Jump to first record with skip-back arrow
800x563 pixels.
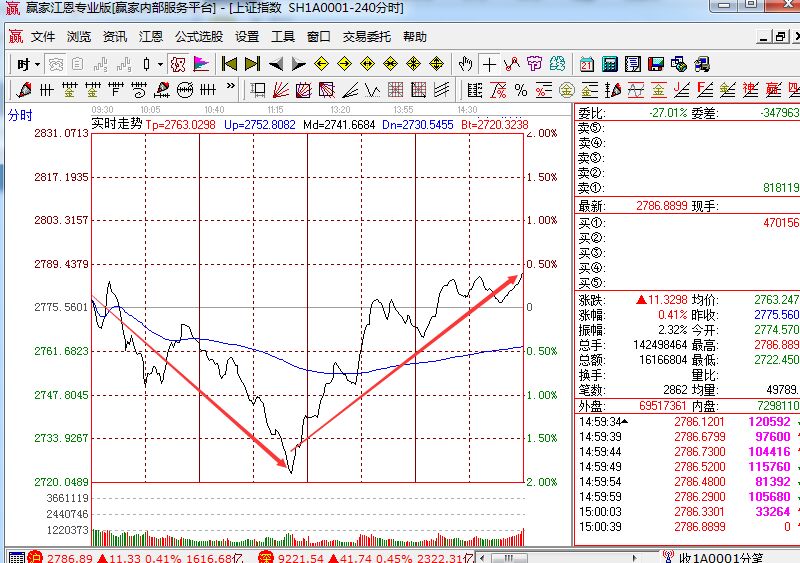(x=229, y=64)
